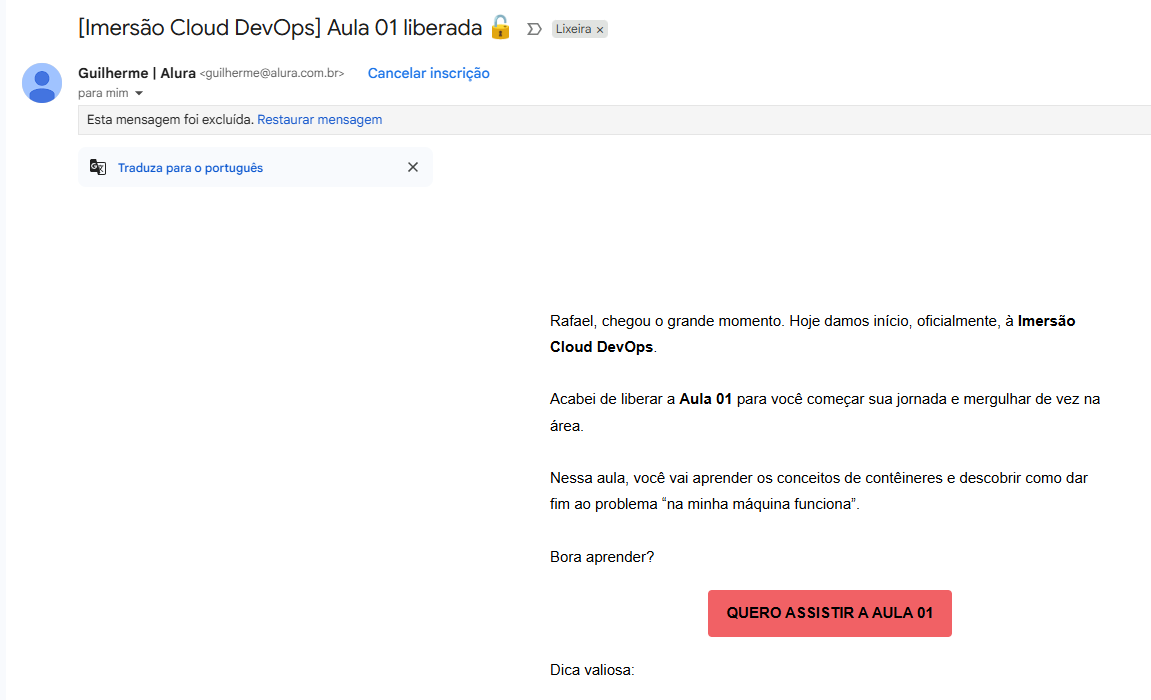Click Traduza para o português
Image resolution: width=1151 pixels, height=700 pixels.
190,168
